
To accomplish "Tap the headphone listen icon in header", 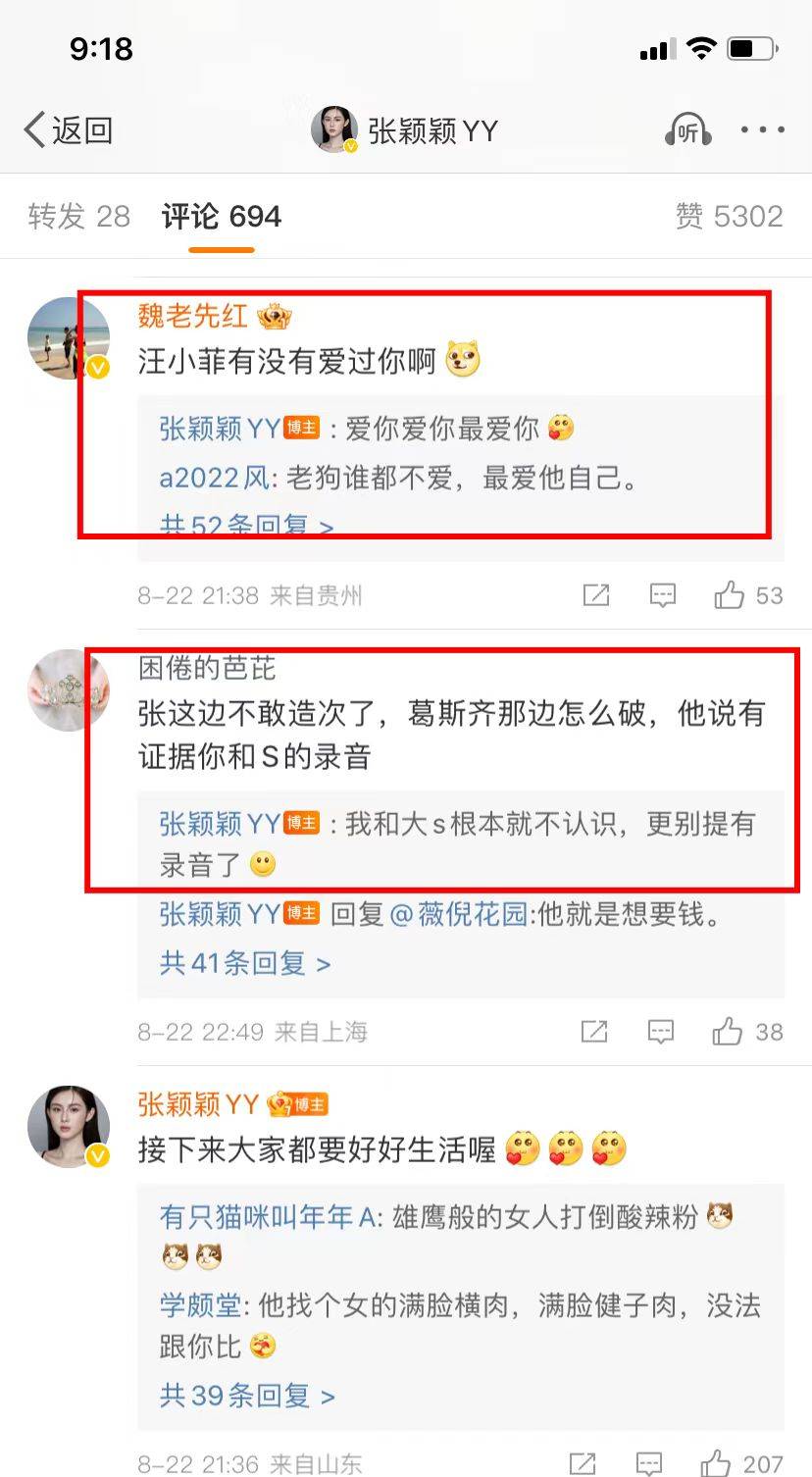I will click(x=687, y=129).
